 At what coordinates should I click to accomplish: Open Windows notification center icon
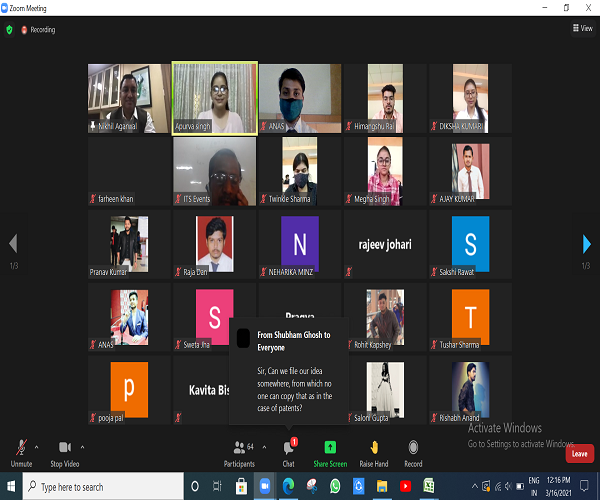tap(584, 486)
